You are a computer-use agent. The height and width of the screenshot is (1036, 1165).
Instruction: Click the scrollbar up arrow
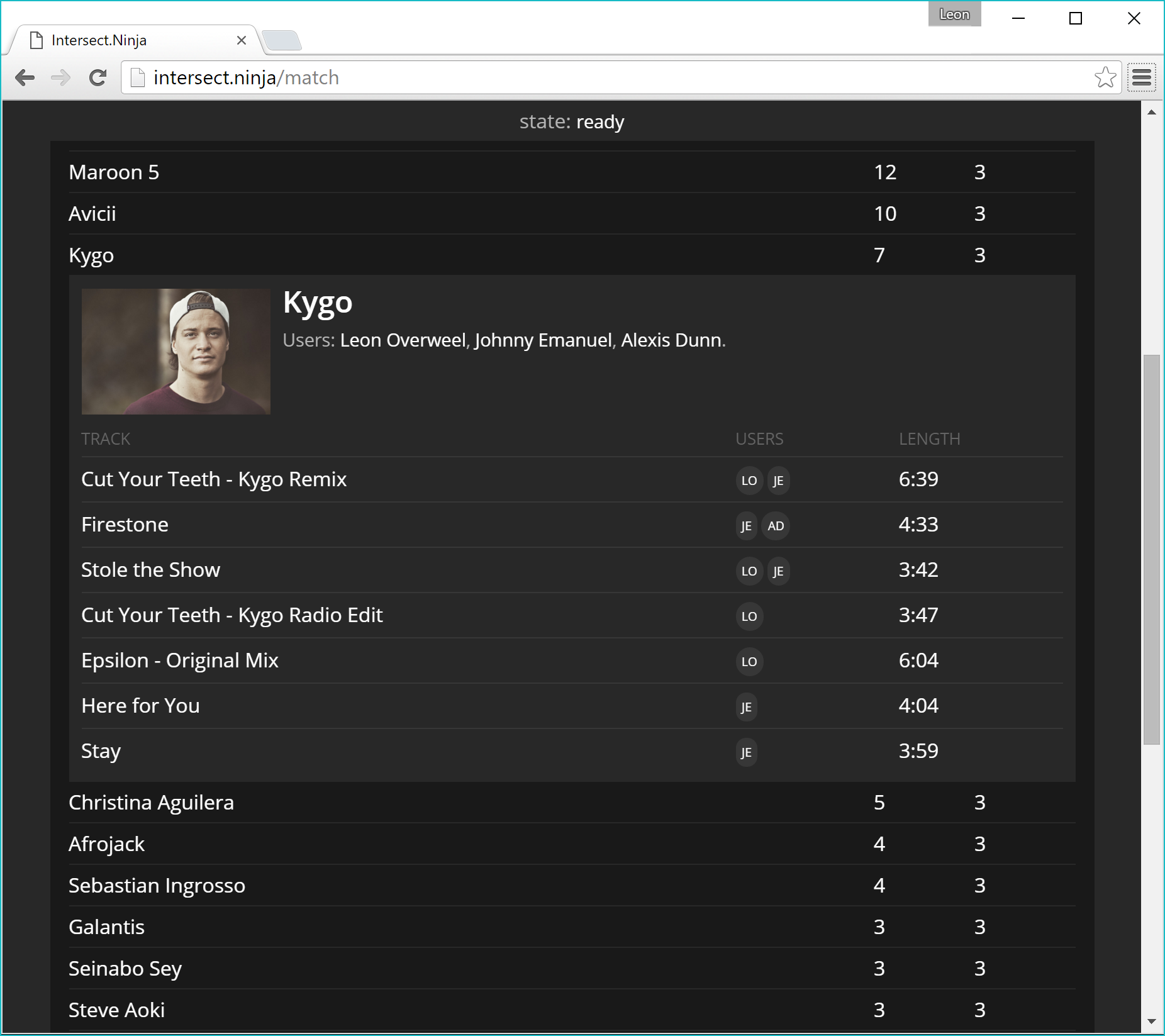tap(1151, 112)
